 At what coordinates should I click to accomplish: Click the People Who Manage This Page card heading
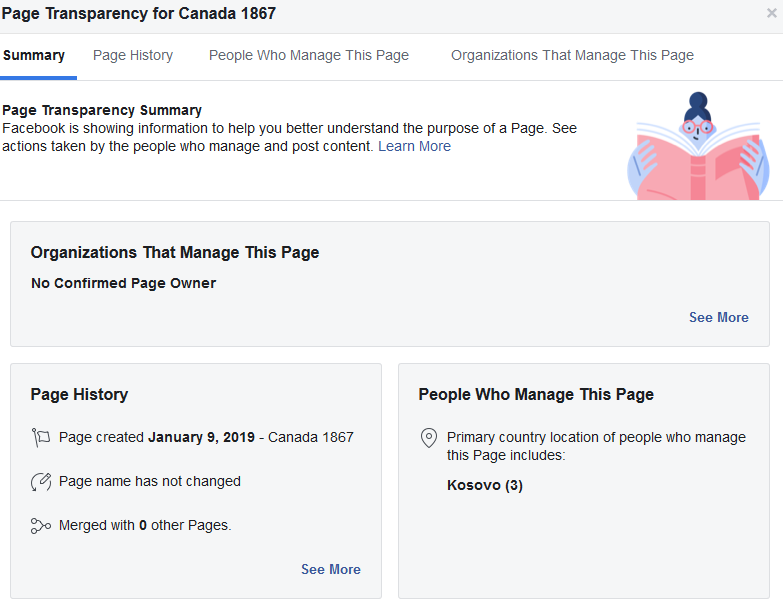(x=536, y=394)
